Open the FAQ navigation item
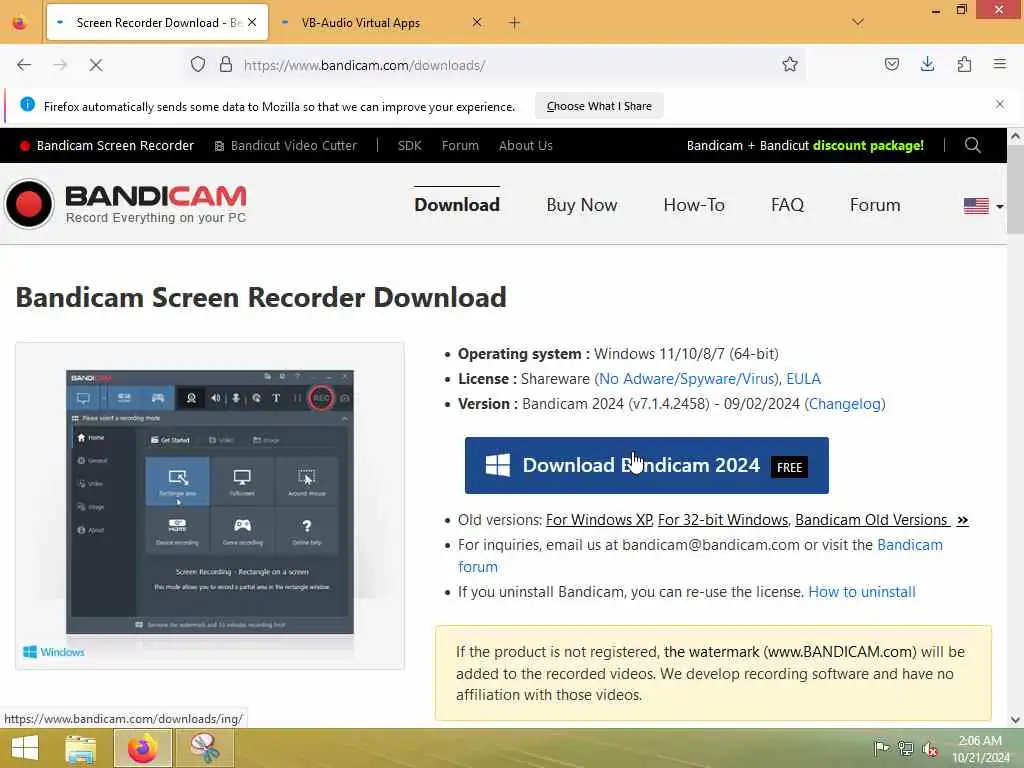Viewport: 1024px width, 768px height. (787, 205)
